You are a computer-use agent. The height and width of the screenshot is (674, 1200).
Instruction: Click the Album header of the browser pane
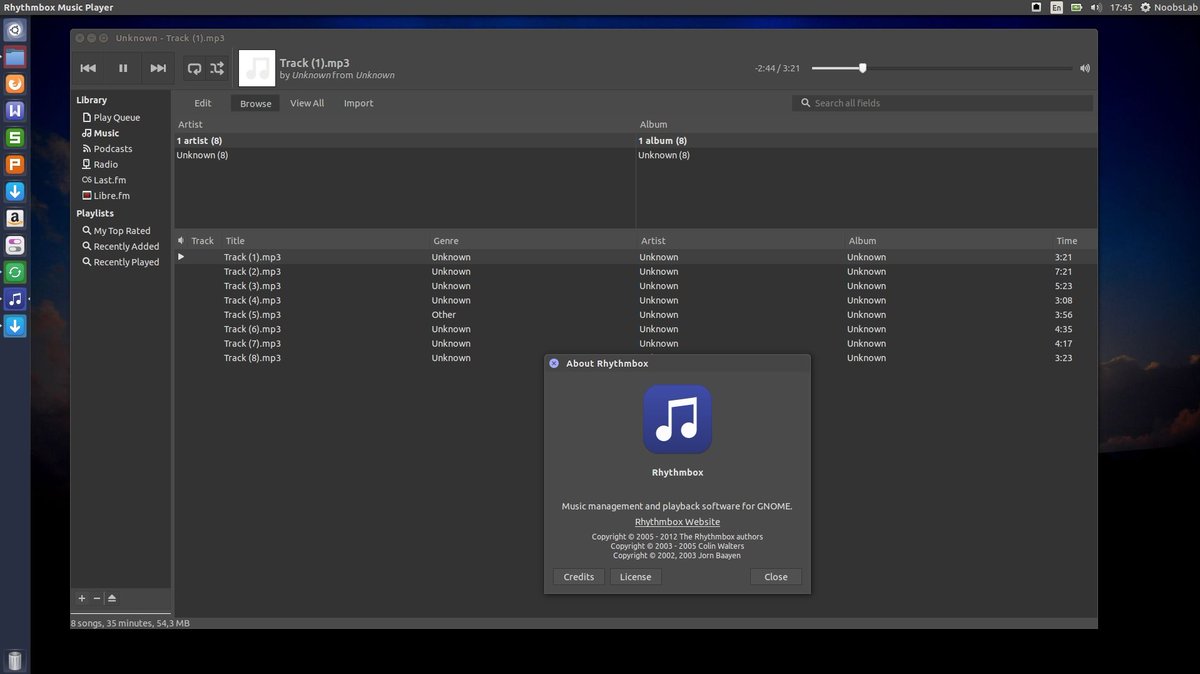(x=866, y=125)
